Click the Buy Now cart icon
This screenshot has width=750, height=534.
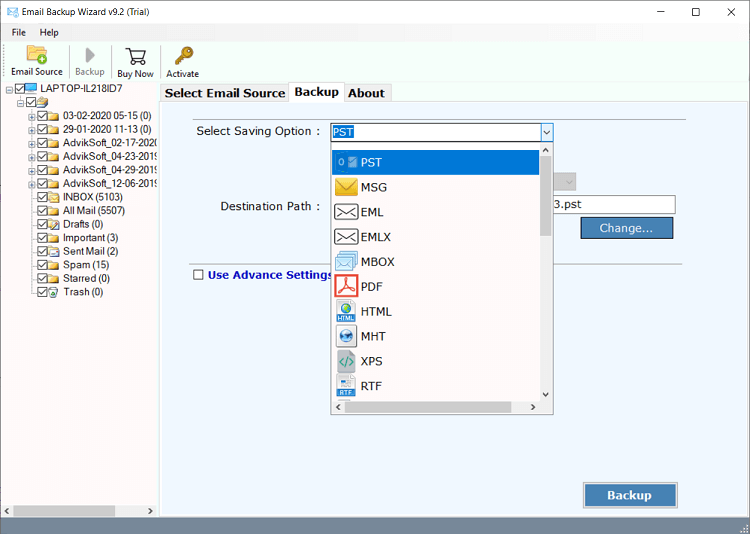(135, 60)
